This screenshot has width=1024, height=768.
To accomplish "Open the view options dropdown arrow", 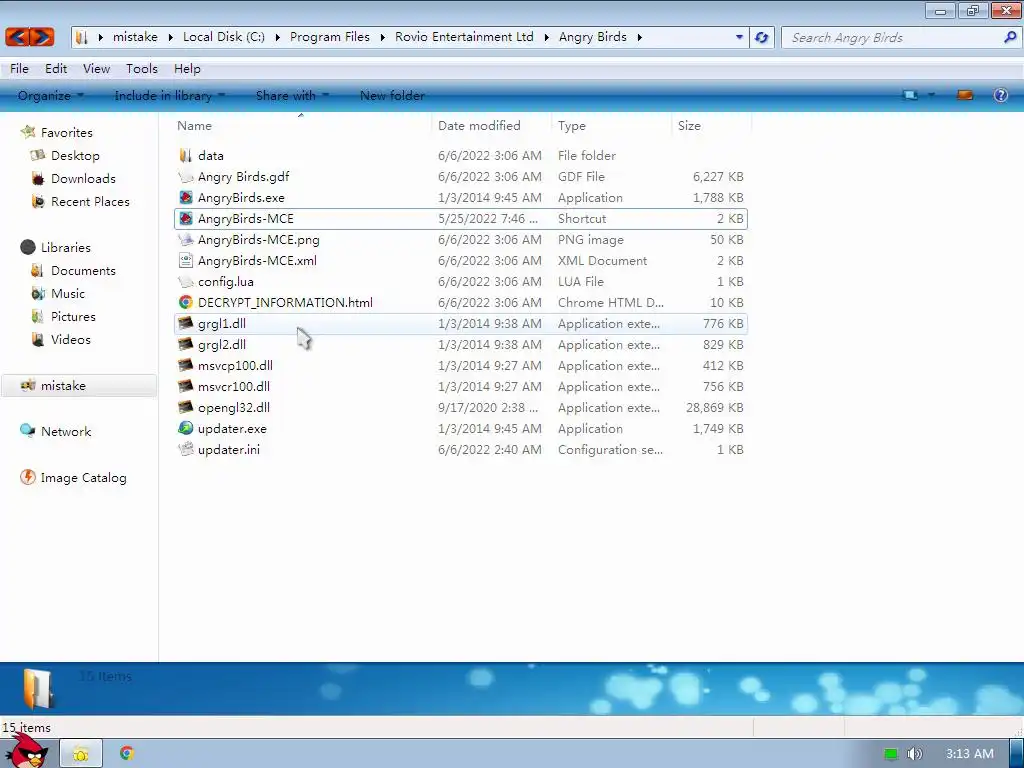I will point(932,95).
